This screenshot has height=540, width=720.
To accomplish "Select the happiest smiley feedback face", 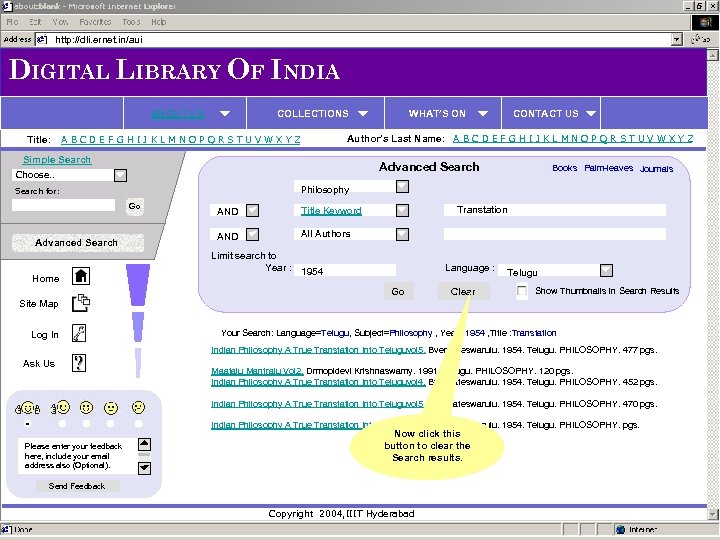I will [x=28, y=408].
